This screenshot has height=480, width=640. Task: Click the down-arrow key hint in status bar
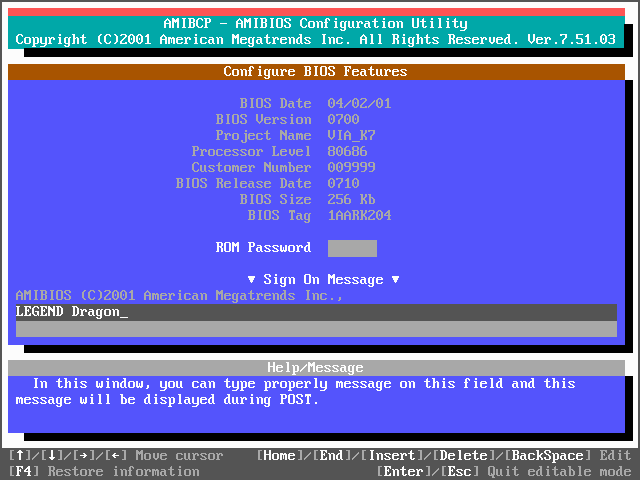coord(52,456)
